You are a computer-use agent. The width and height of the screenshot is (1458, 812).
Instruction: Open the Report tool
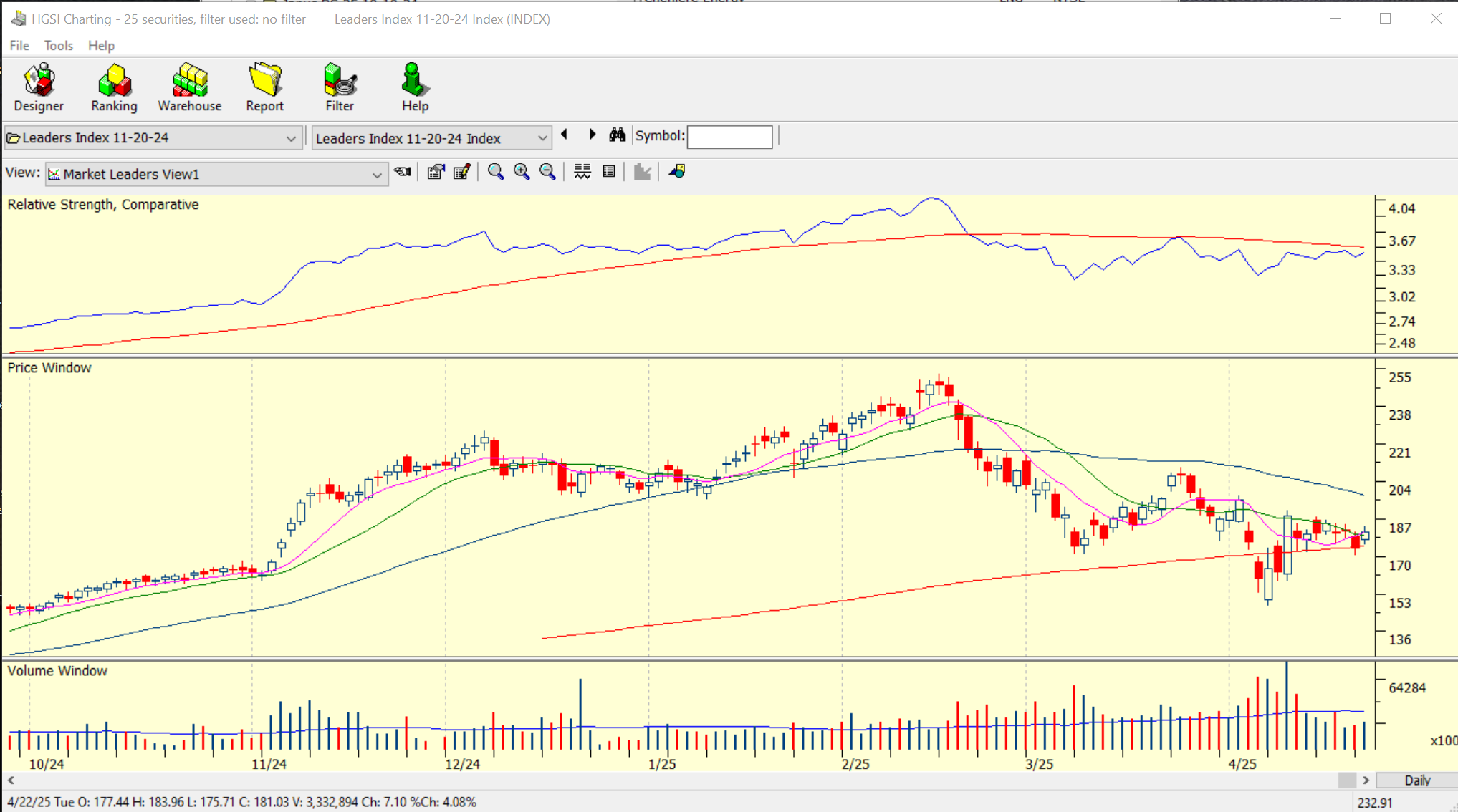(x=265, y=87)
